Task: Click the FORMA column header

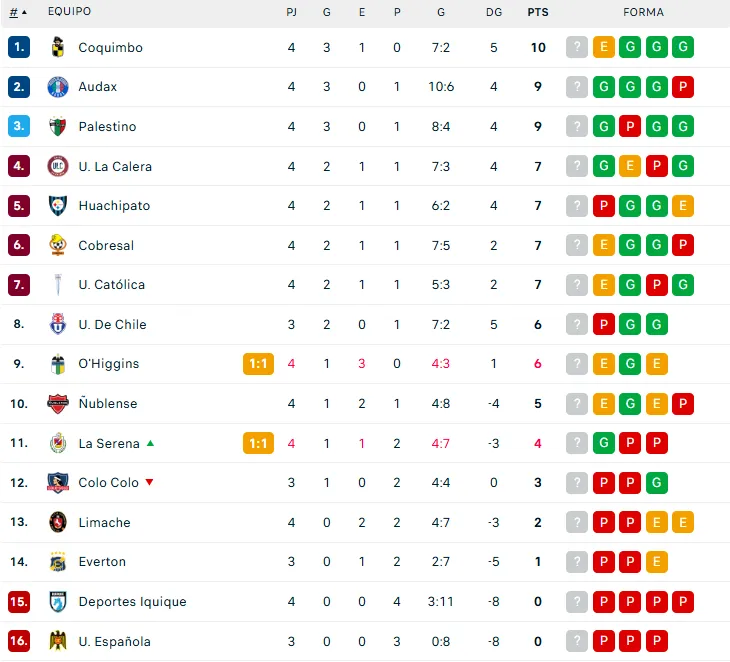Action: coord(643,13)
